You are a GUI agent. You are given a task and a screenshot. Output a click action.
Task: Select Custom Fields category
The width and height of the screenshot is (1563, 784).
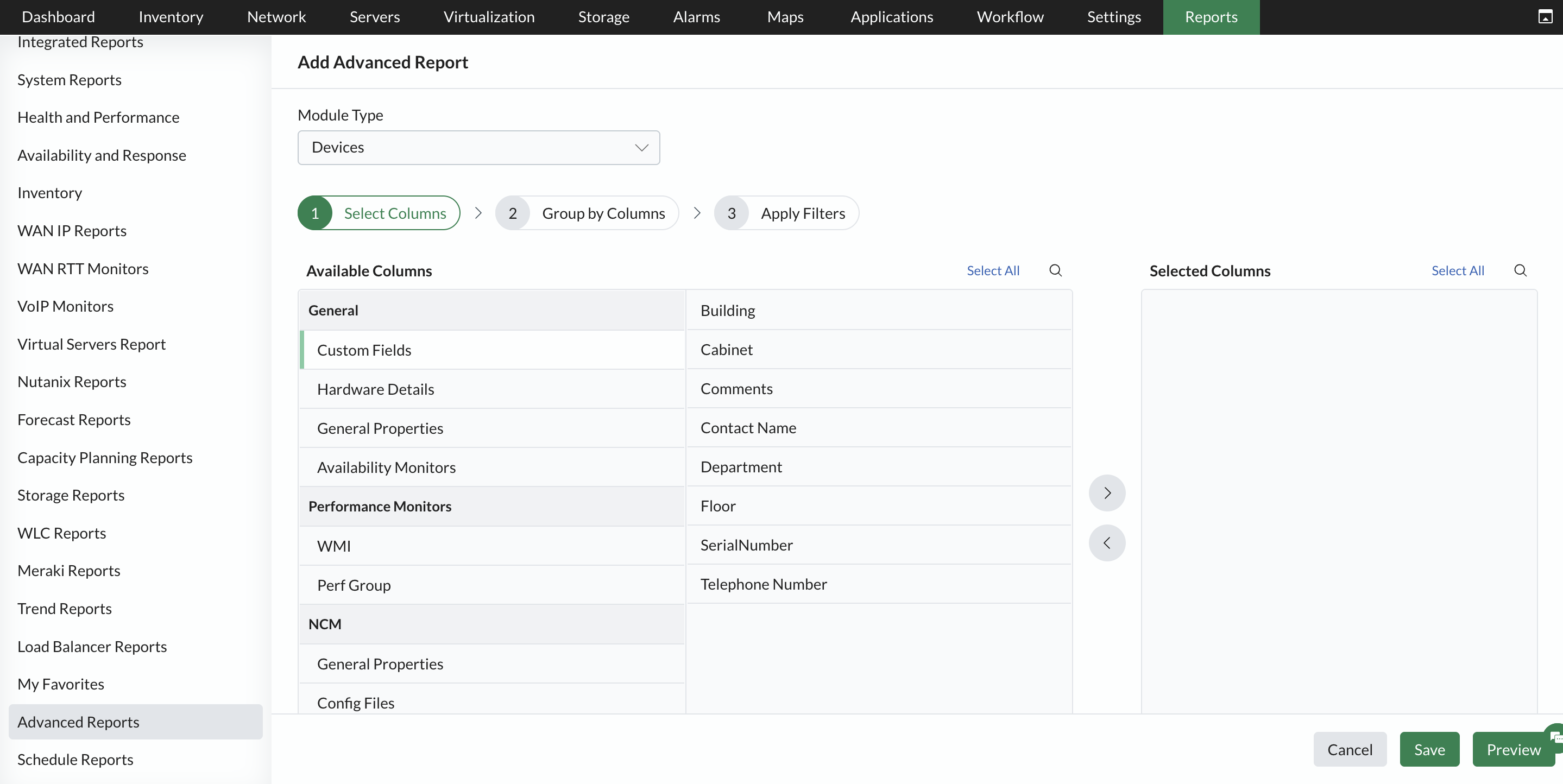point(492,350)
